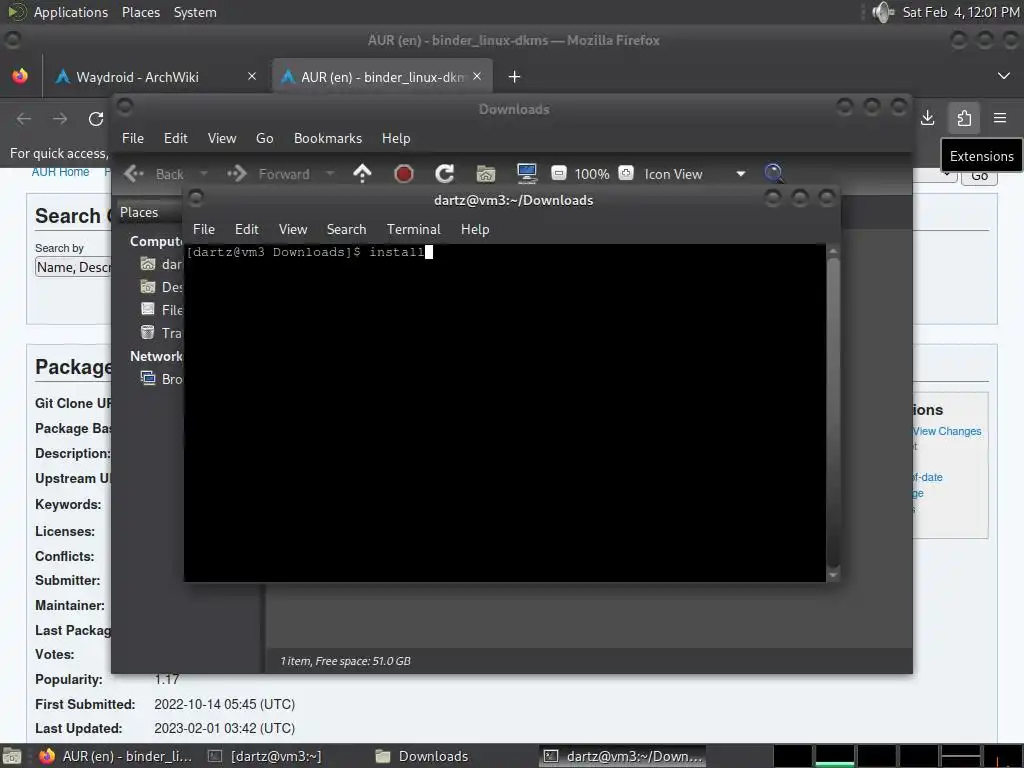Click the red Stop icon in file manager
The width and height of the screenshot is (1024, 768).
click(404, 174)
